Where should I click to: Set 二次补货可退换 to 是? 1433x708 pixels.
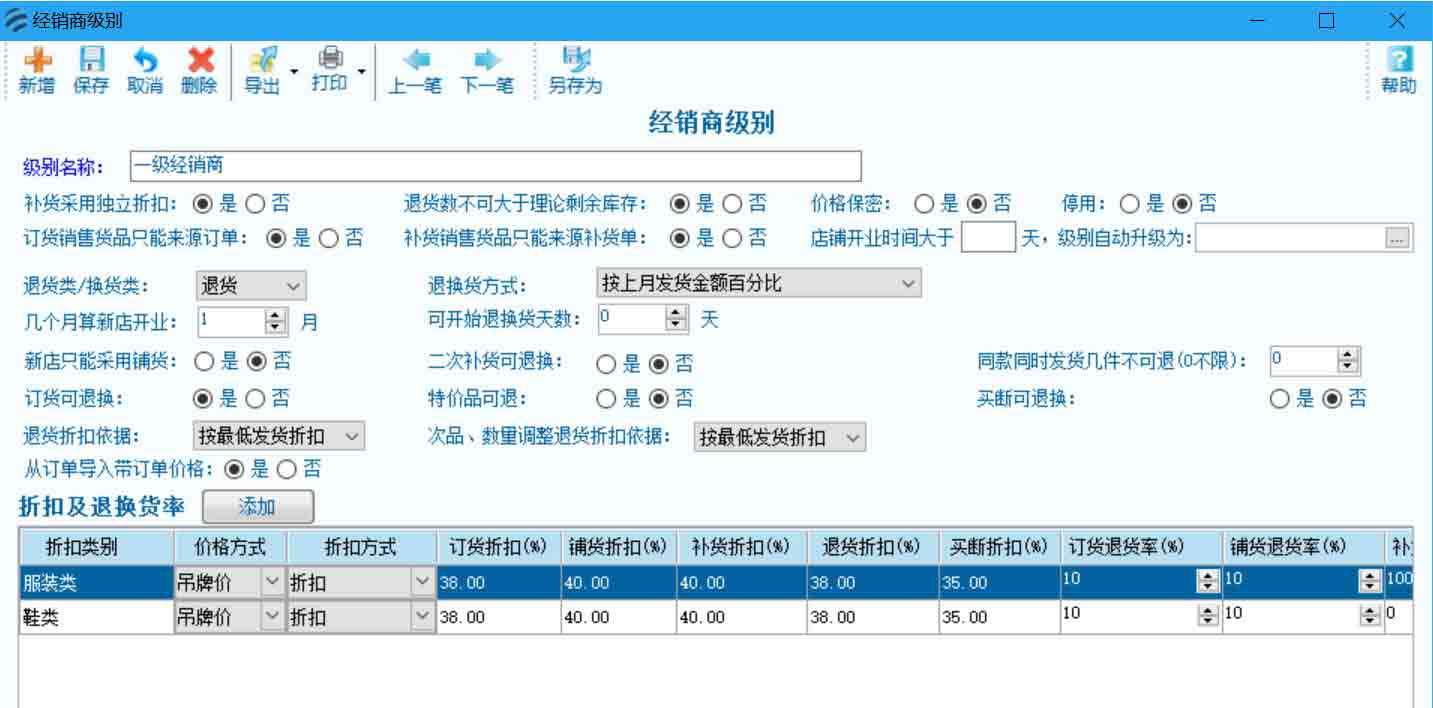[606, 363]
